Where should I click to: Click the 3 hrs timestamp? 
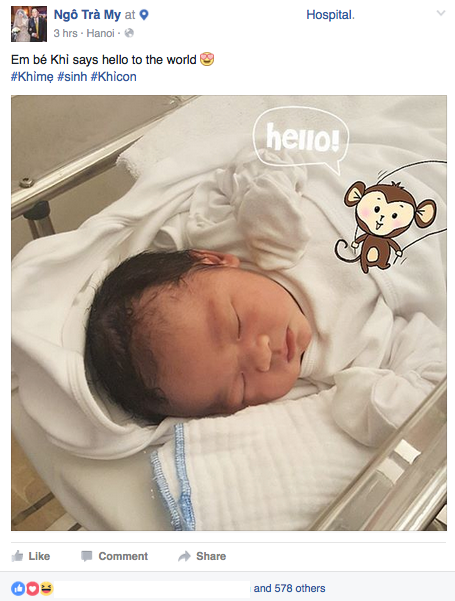[66, 33]
